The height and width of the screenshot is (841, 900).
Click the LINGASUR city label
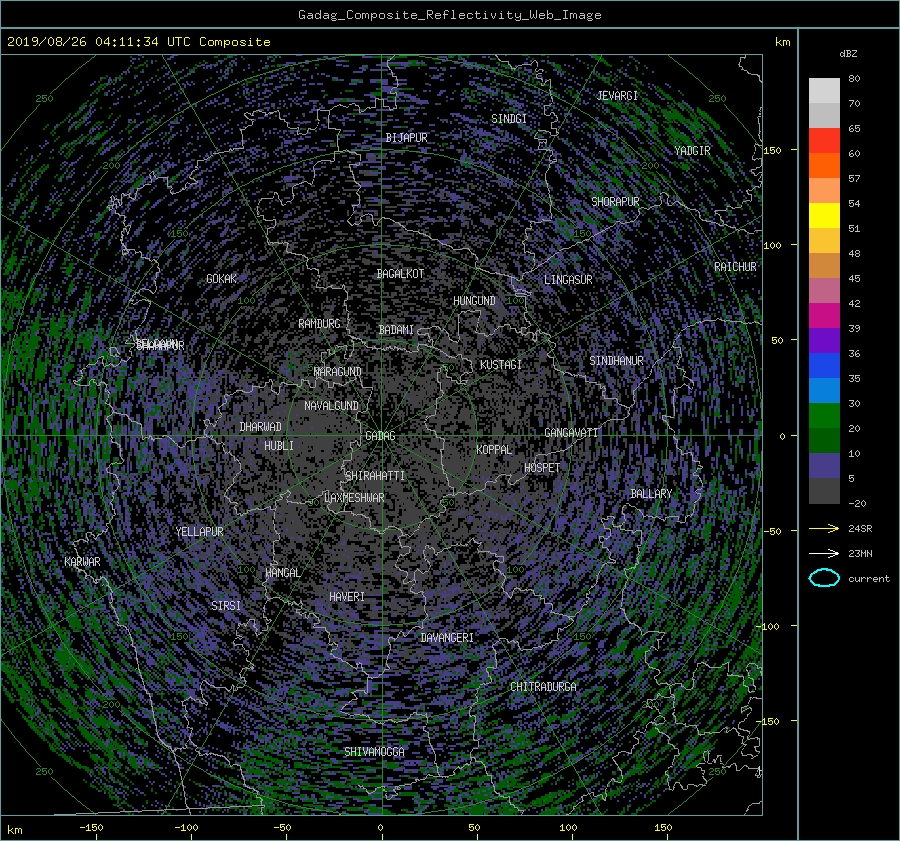568,280
